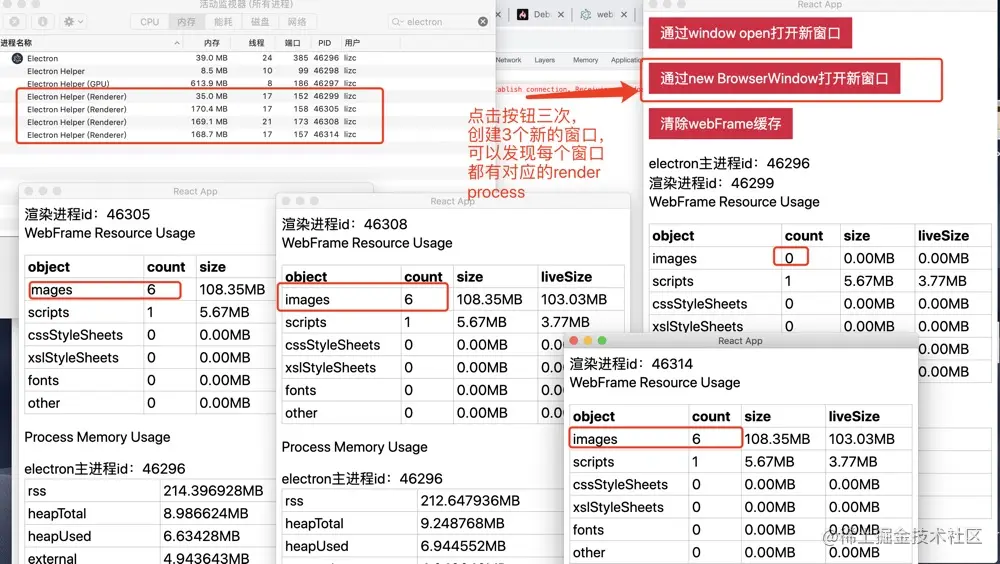The height and width of the screenshot is (564, 1000).
Task: Click the electron search input field
Action: pyautogui.click(x=440, y=22)
